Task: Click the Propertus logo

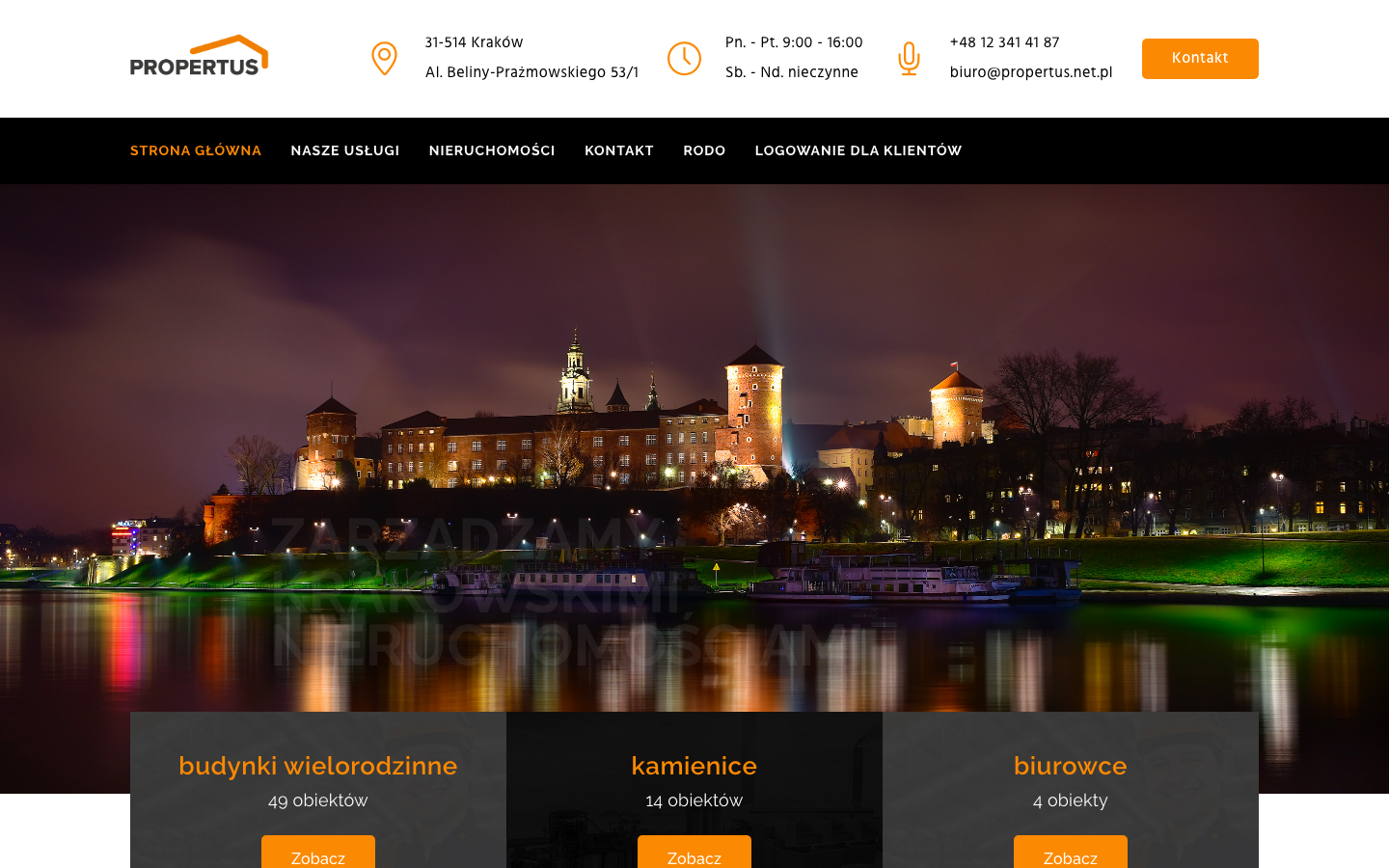Action: (x=199, y=56)
